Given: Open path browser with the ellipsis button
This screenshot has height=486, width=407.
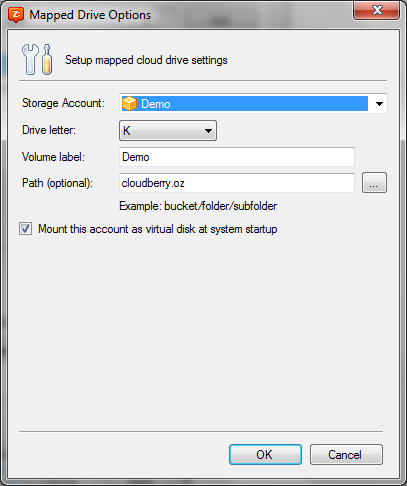Looking at the screenshot, I should click(374, 183).
